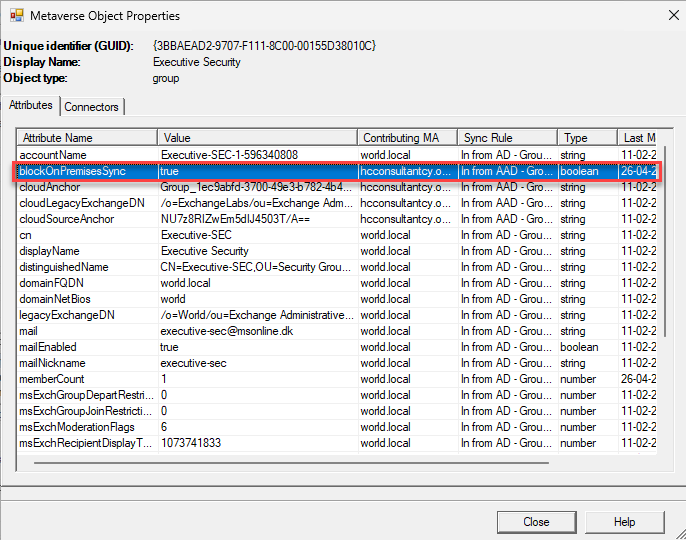Click the Contributing MA column header
This screenshot has height=540, width=686.
pos(406,137)
